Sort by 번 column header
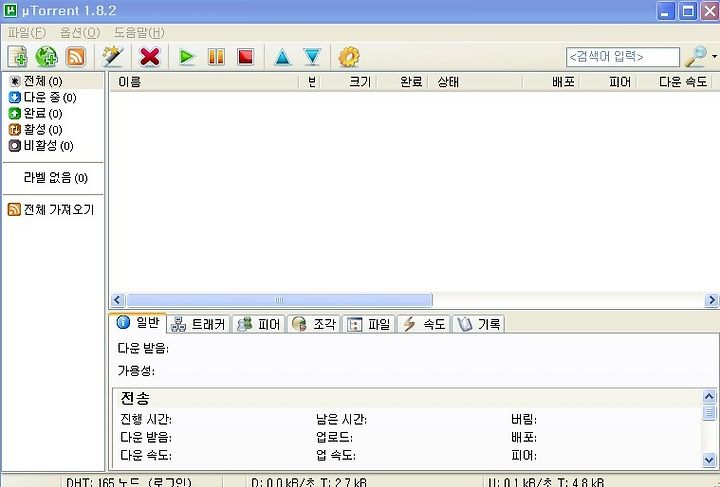 309,82
